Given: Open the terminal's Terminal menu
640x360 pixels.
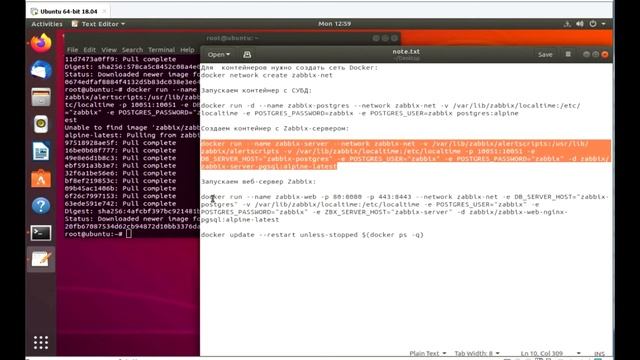Looking at the screenshot, I should coord(161,50).
